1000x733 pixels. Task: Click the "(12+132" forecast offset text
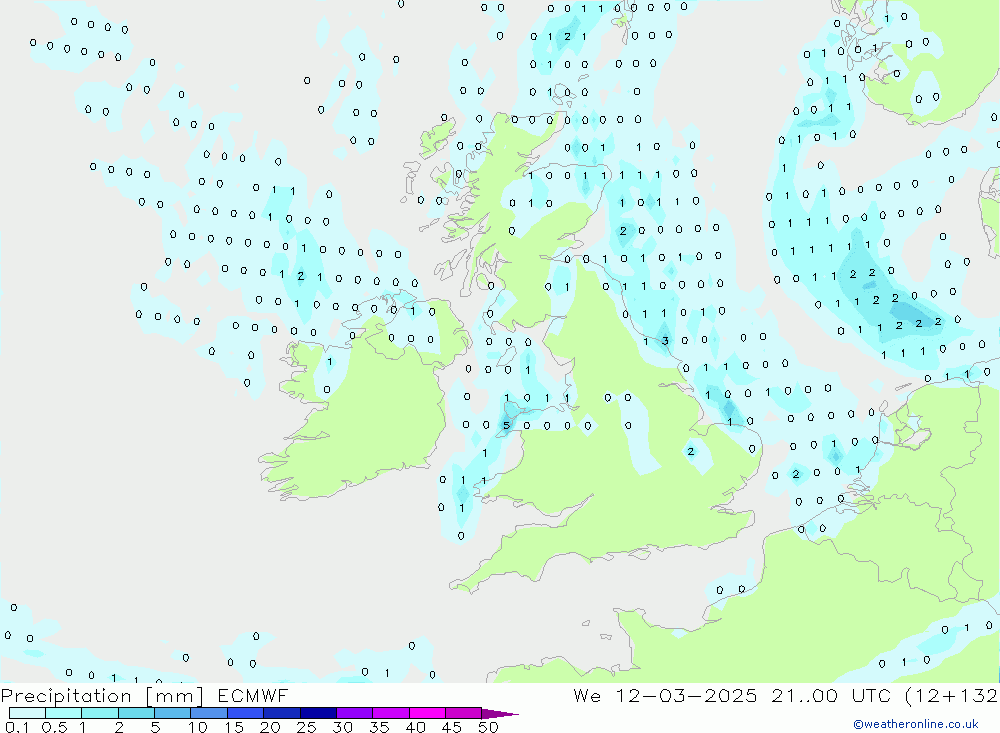point(952,696)
